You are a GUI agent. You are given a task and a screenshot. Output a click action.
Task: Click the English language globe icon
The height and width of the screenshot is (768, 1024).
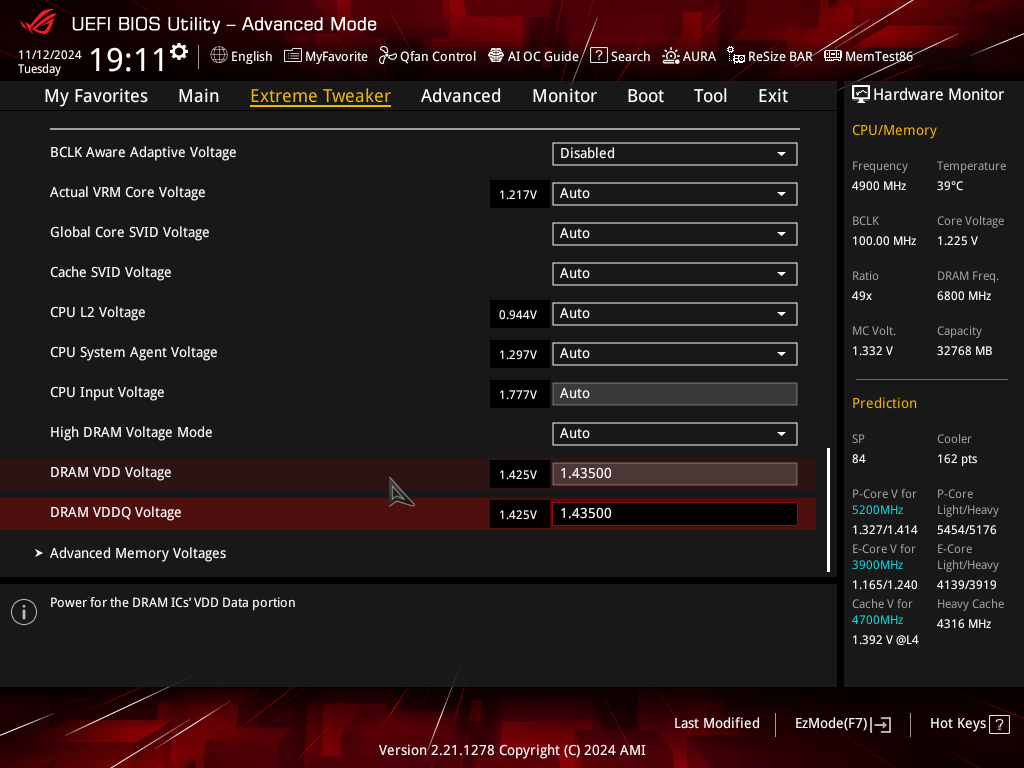point(219,56)
